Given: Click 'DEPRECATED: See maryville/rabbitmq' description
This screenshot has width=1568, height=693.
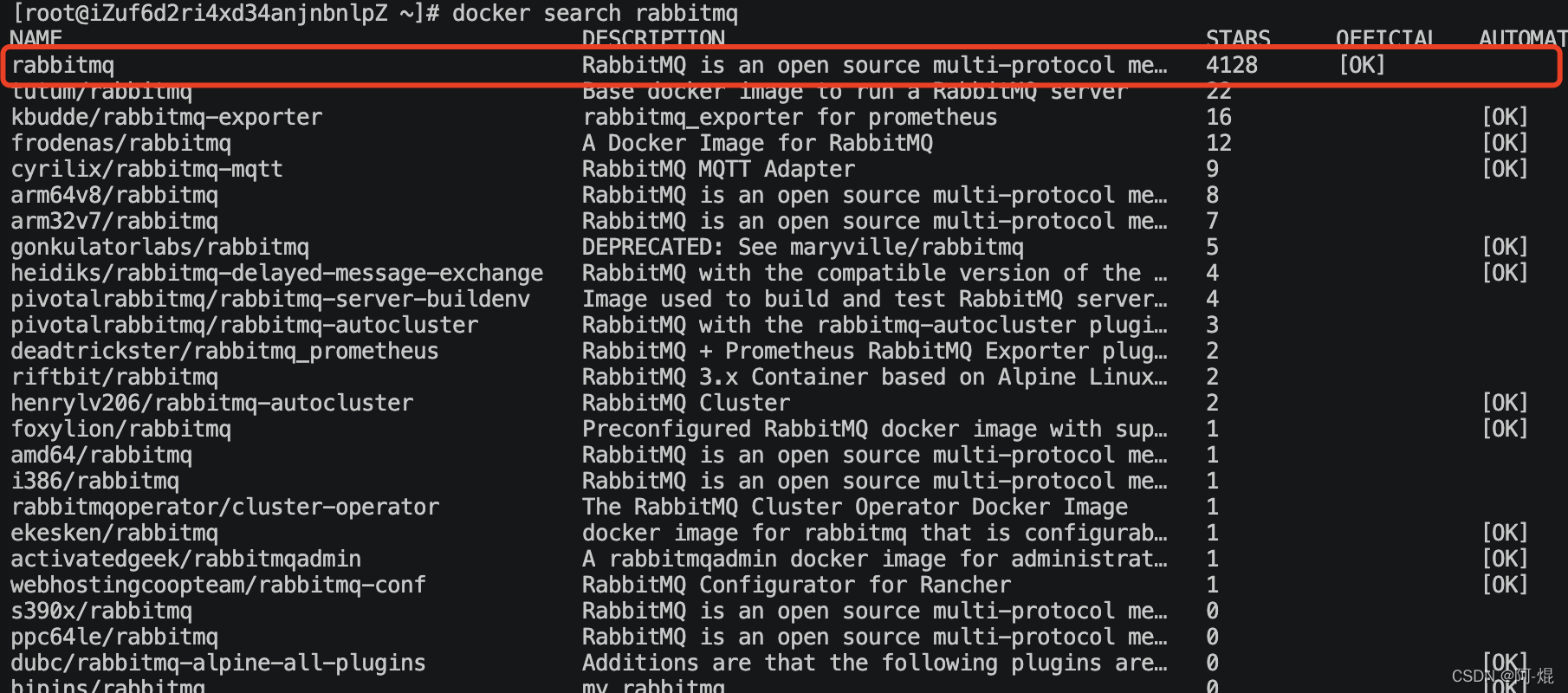Looking at the screenshot, I should [803, 247].
